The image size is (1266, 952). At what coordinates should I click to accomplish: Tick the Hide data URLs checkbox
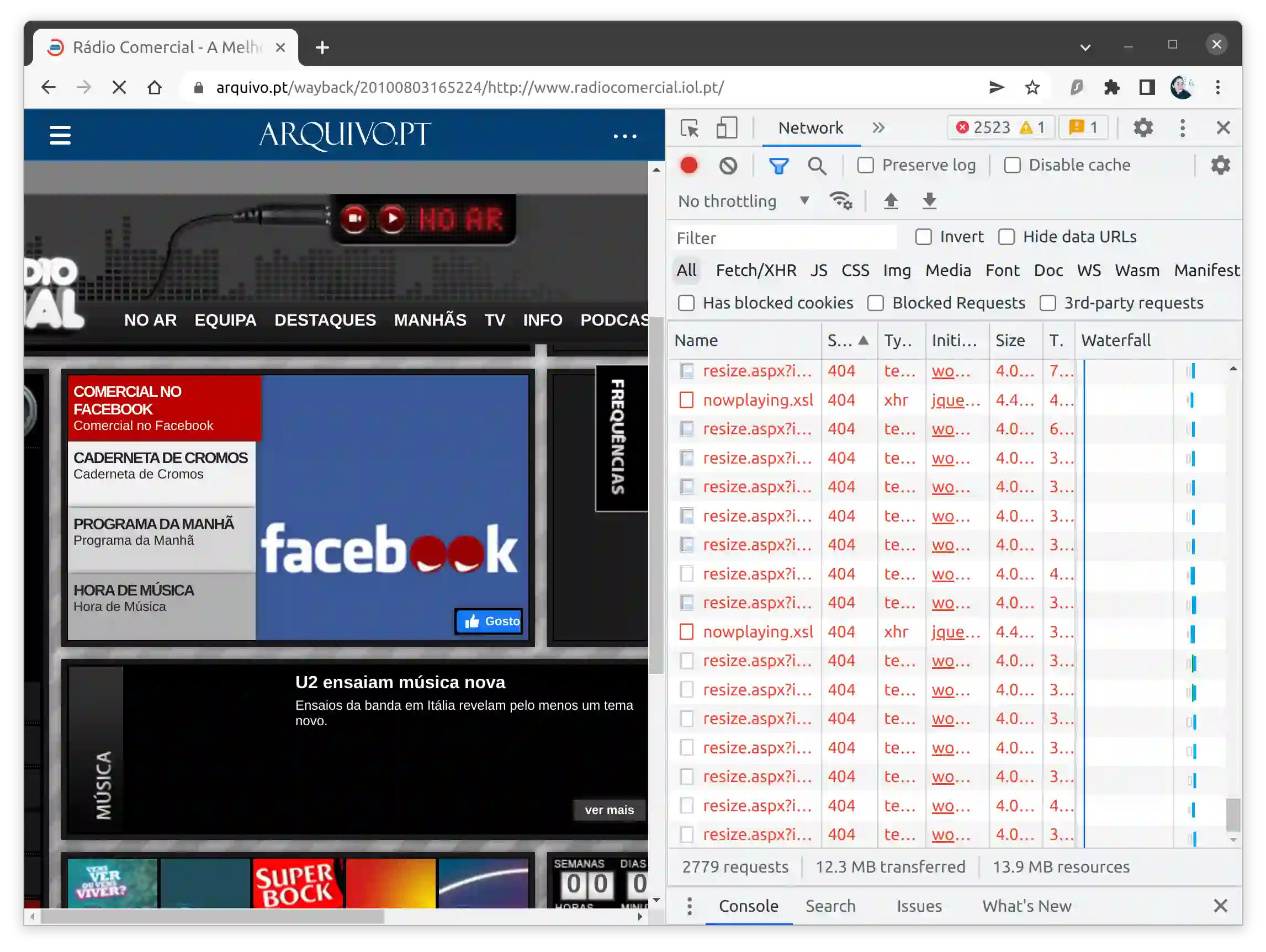pyautogui.click(x=1006, y=237)
